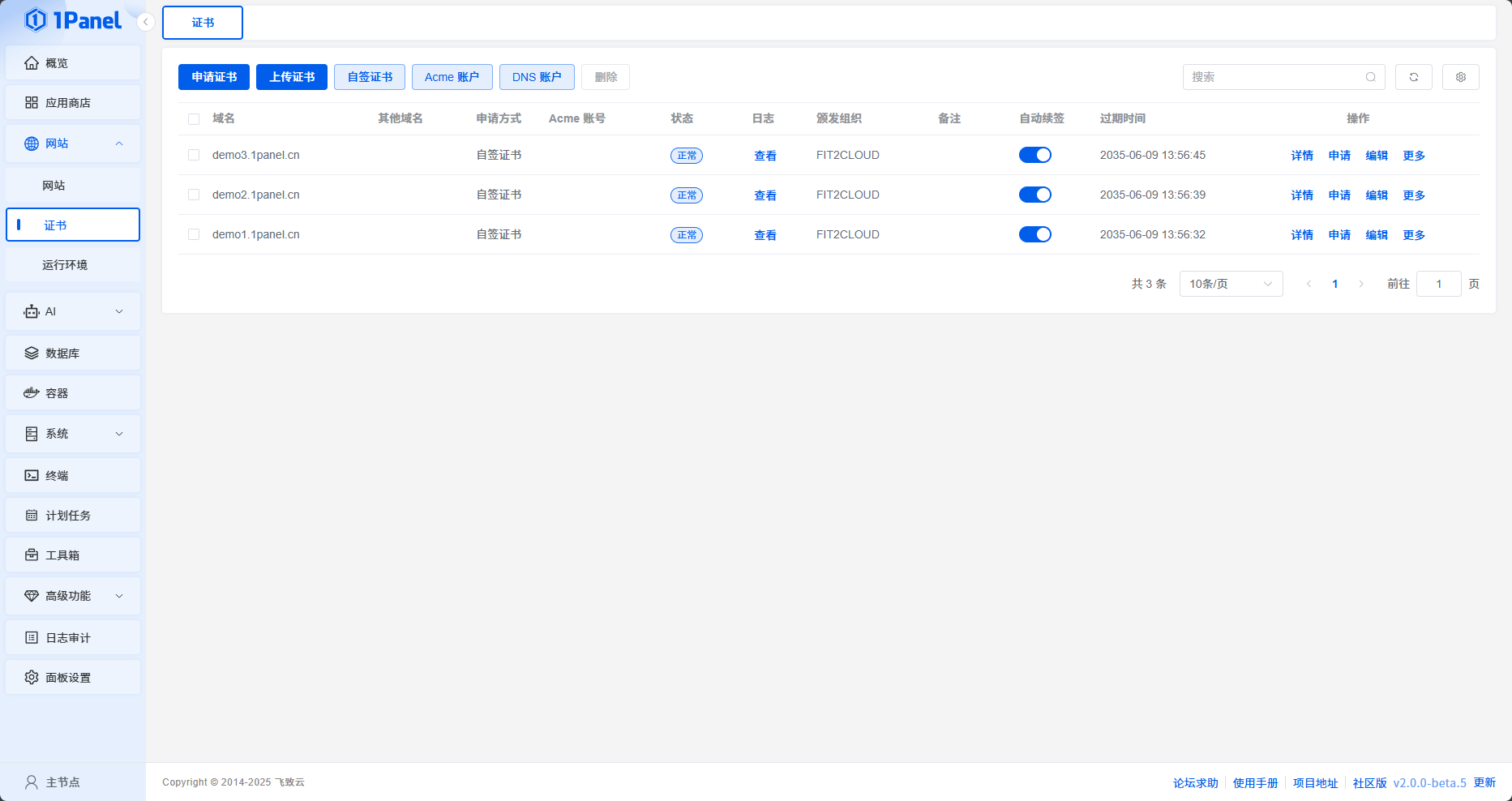Click the diamond icon beside 高级功能
Screen dimensions: 1512x801
[32, 596]
